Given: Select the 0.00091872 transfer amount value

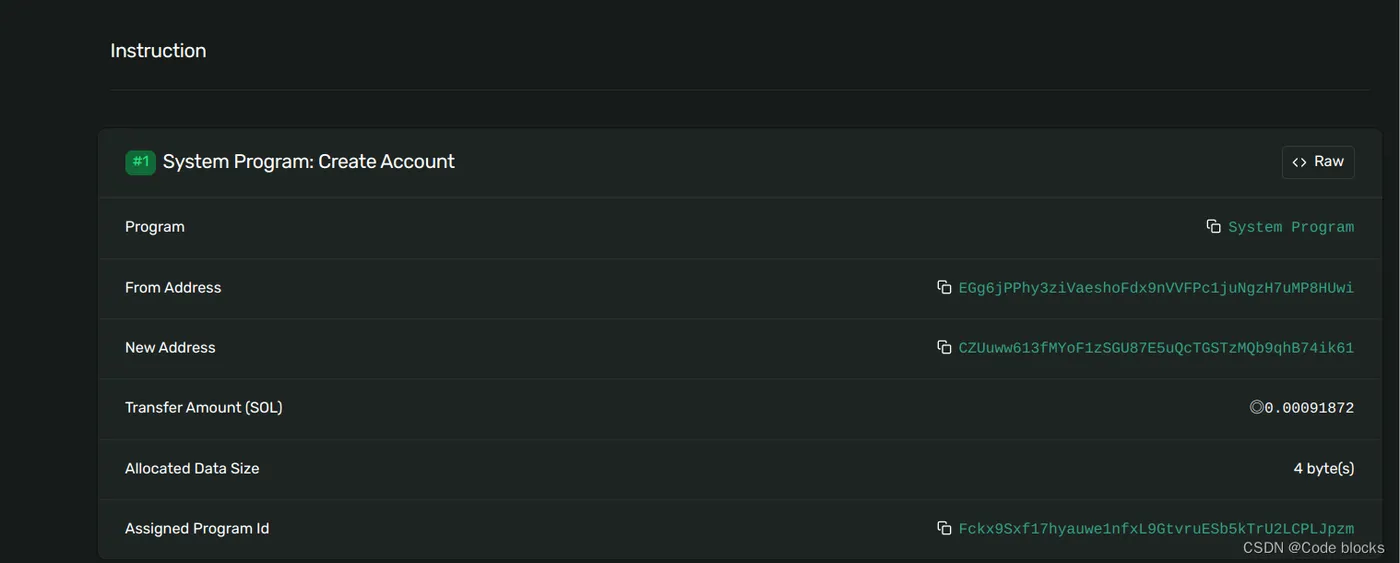Looking at the screenshot, I should [x=1309, y=408].
